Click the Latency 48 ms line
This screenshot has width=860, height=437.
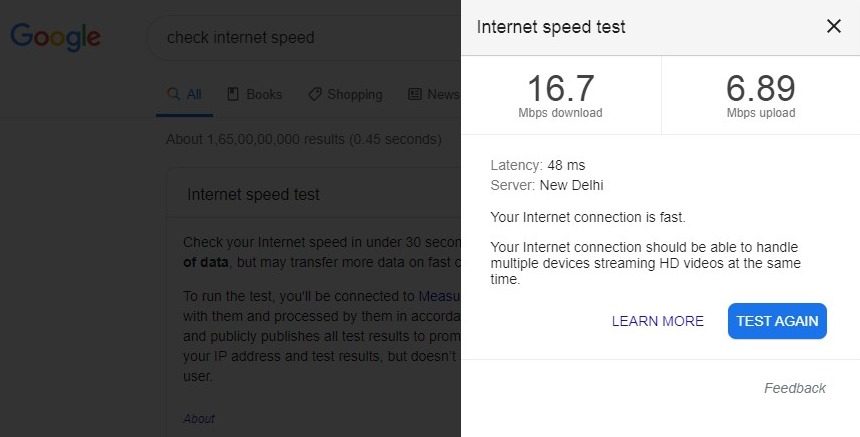point(539,164)
